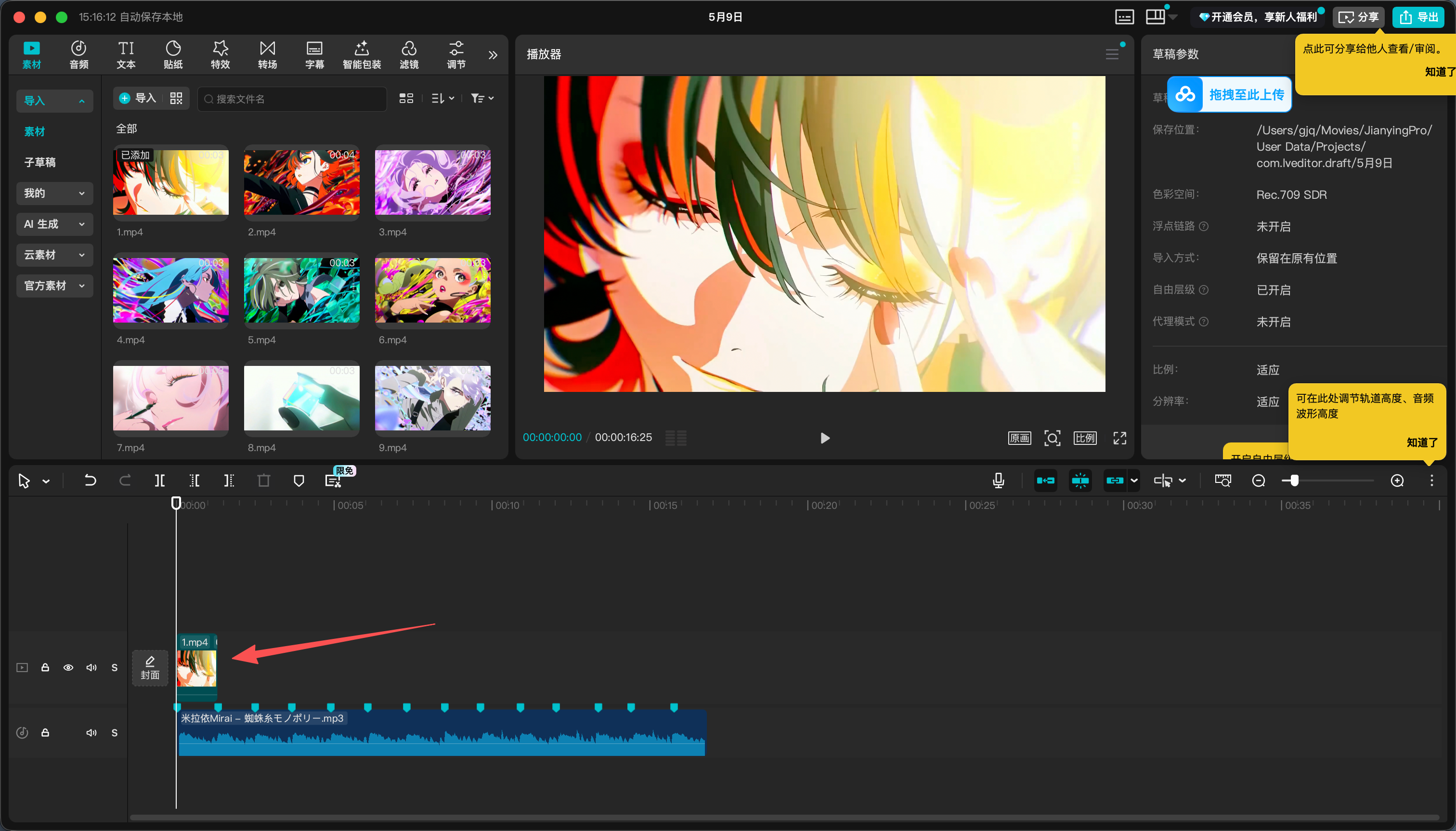Image resolution: width=1456 pixels, height=831 pixels.
Task: Zoom in the timeline with plus icon
Action: pyautogui.click(x=1397, y=480)
